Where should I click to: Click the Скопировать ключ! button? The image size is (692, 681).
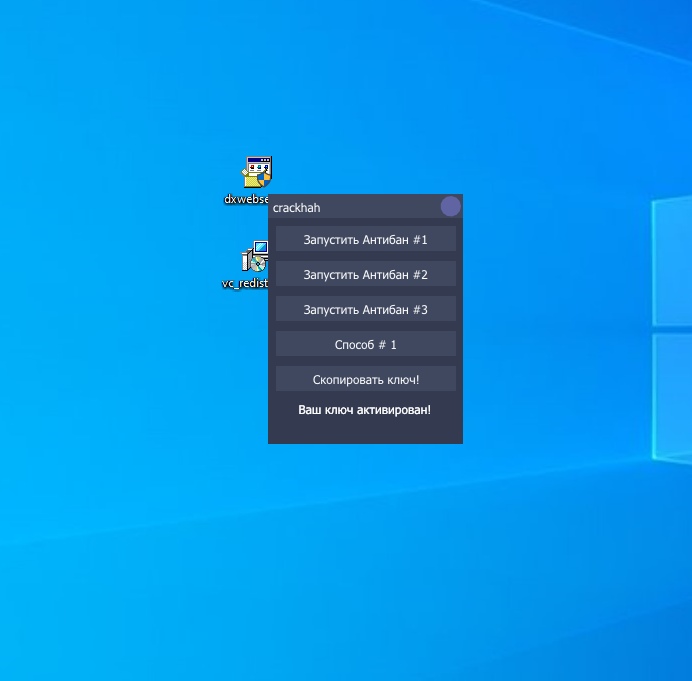[x=365, y=379]
